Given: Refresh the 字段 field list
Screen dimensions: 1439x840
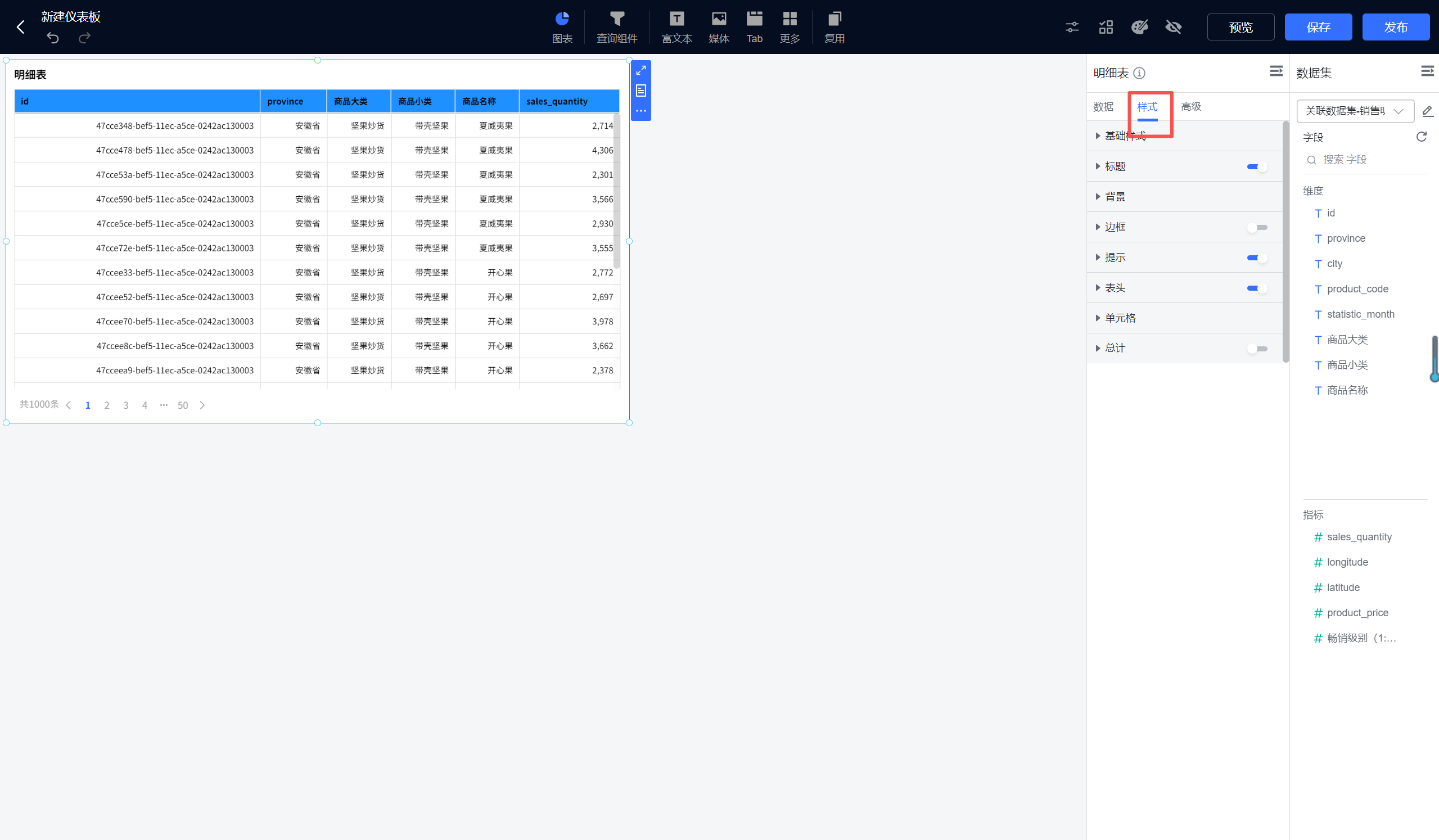Looking at the screenshot, I should (x=1422, y=137).
